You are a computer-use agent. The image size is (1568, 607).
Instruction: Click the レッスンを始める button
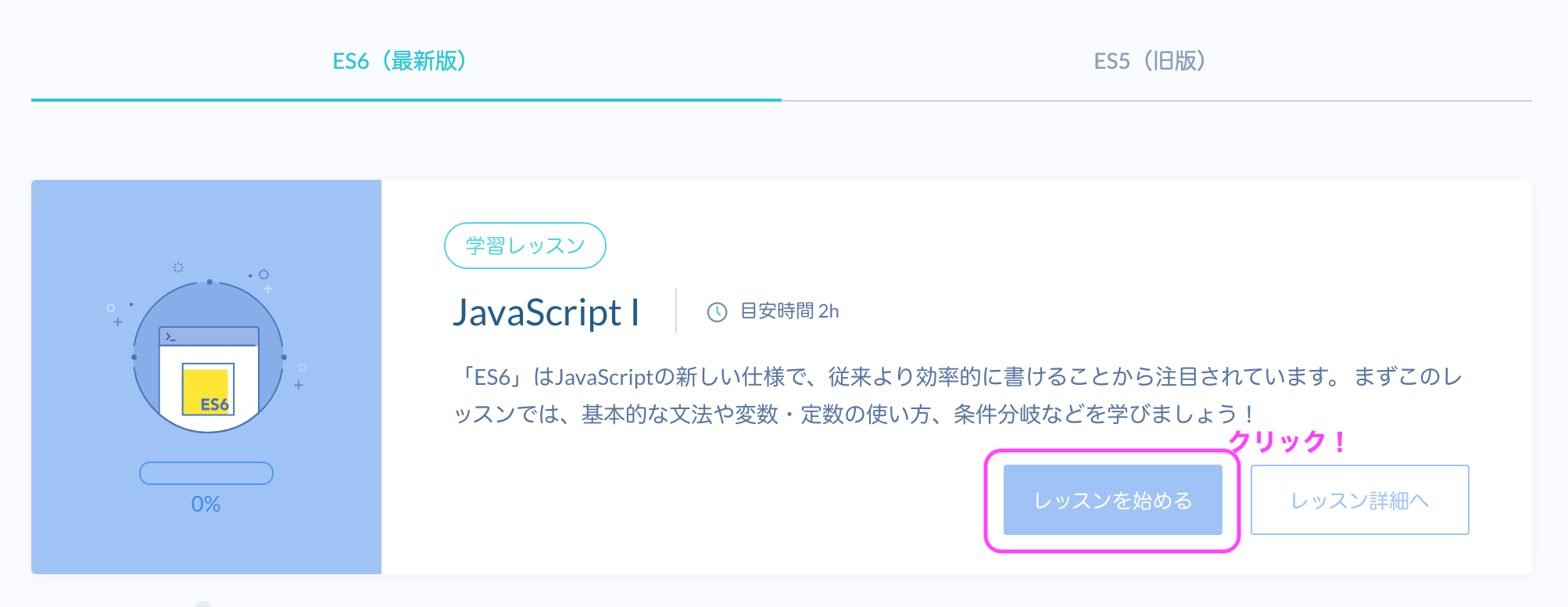click(x=1112, y=501)
